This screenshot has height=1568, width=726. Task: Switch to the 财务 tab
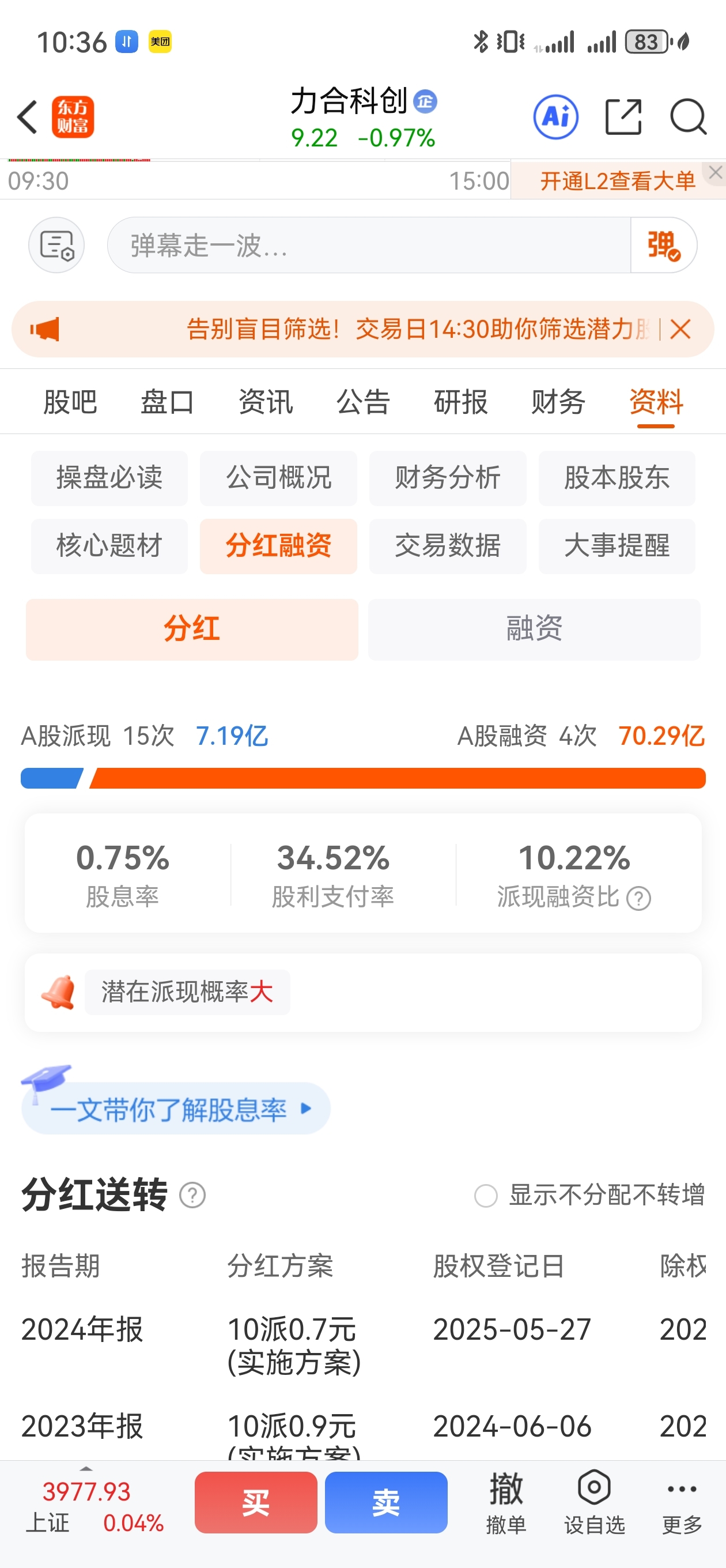[558, 402]
